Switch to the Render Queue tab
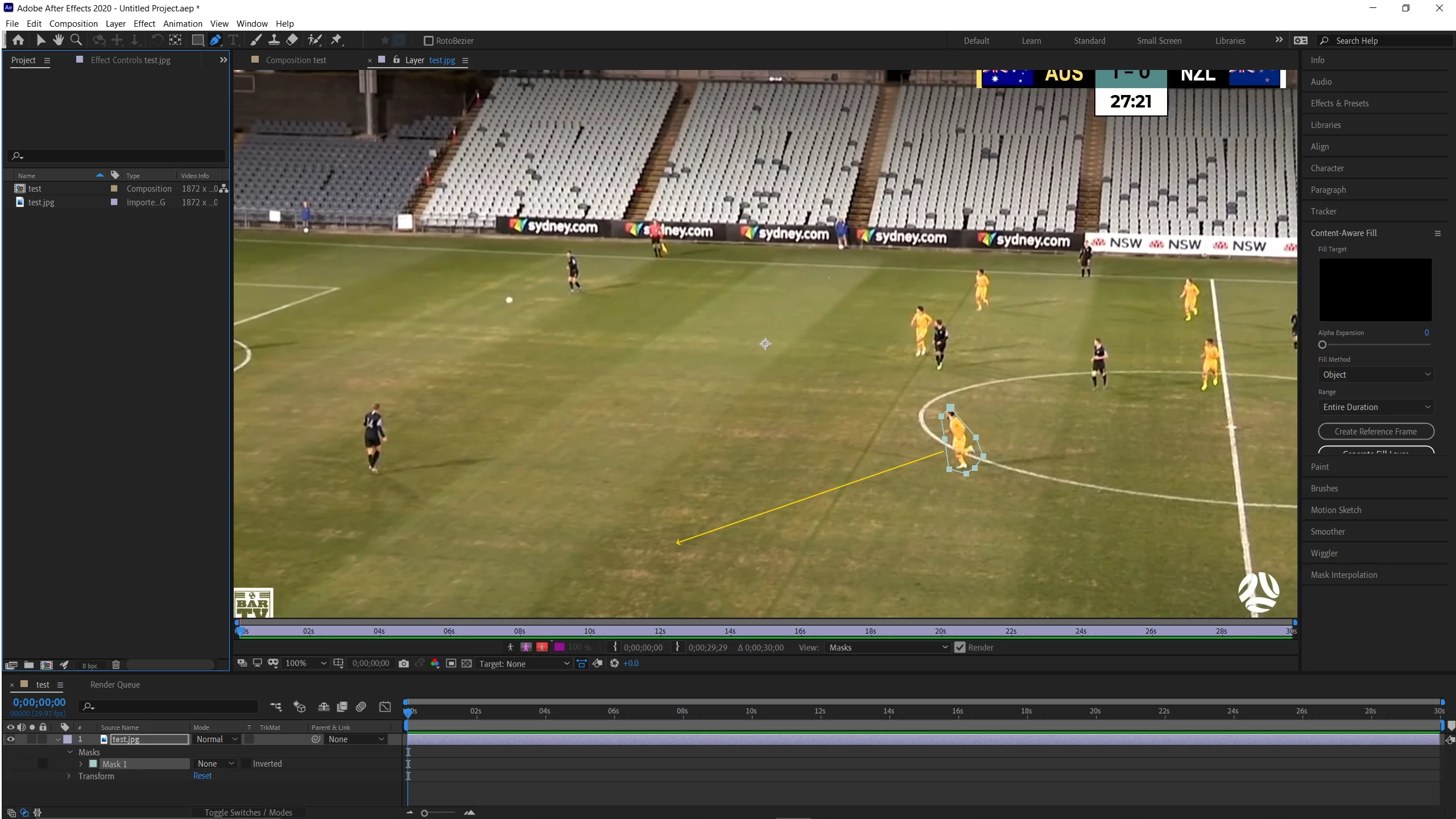 (x=115, y=685)
